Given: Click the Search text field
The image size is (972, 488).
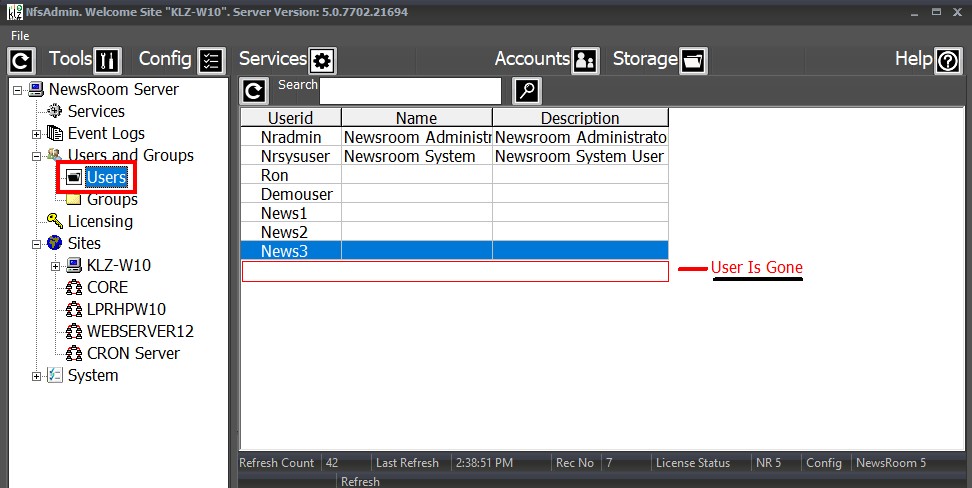Looking at the screenshot, I should (410, 91).
